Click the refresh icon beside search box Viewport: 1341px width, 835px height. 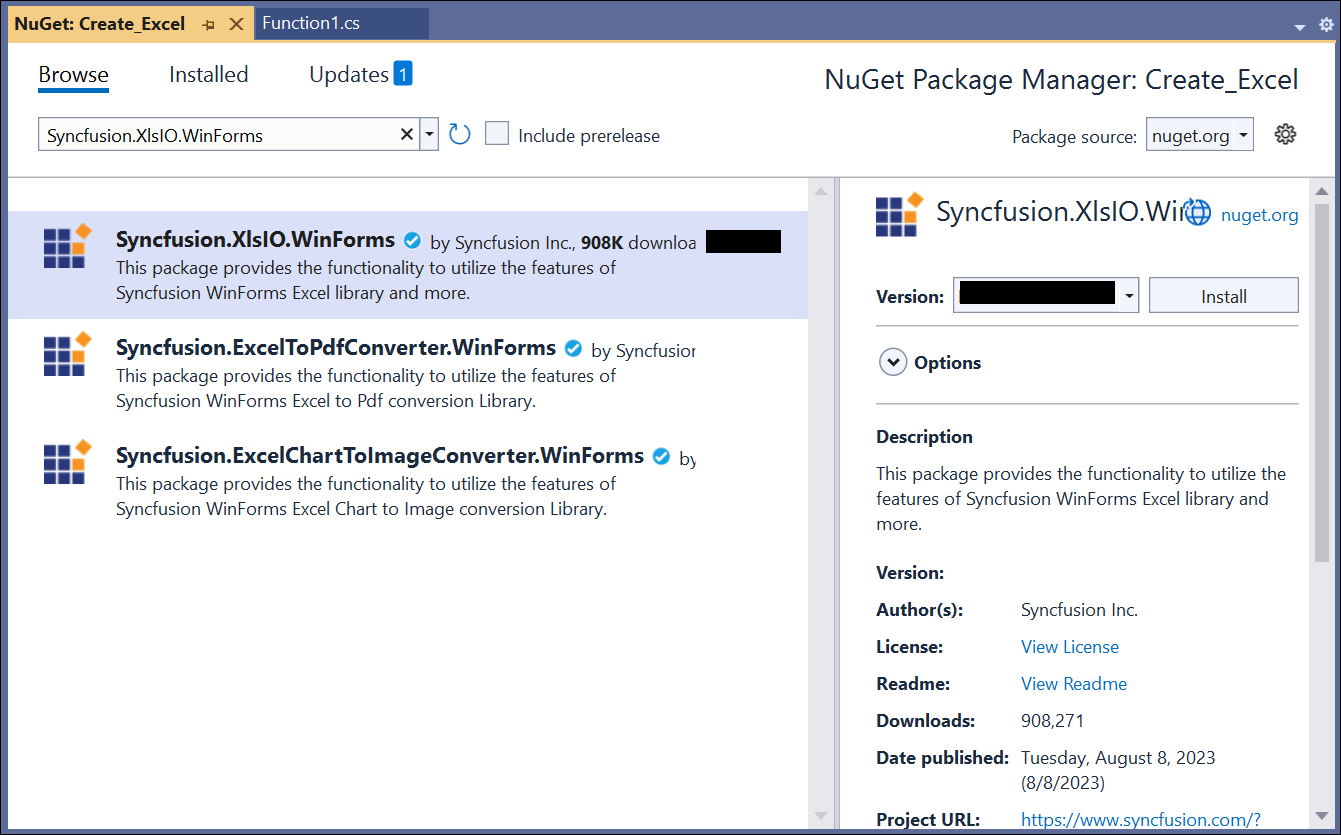459,135
